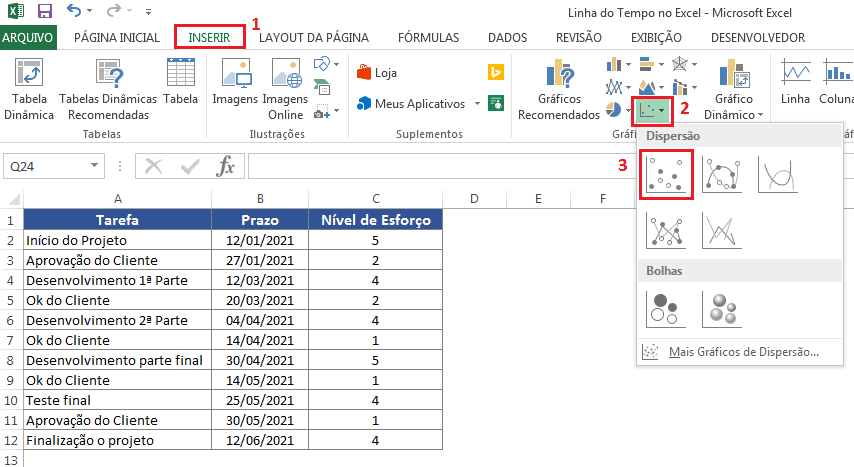854x467 pixels.
Task: Expand the Name Box dropdown arrow
Action: pos(94,166)
